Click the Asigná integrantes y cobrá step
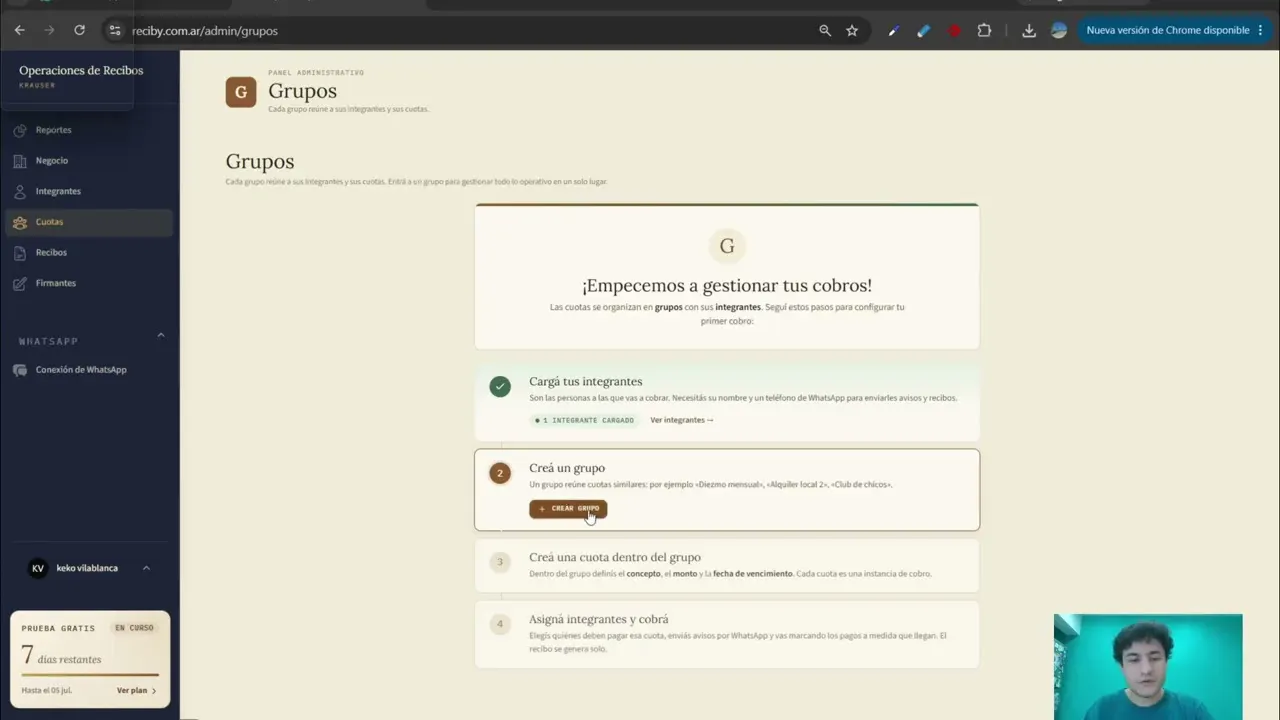The height and width of the screenshot is (720, 1280). (727, 634)
